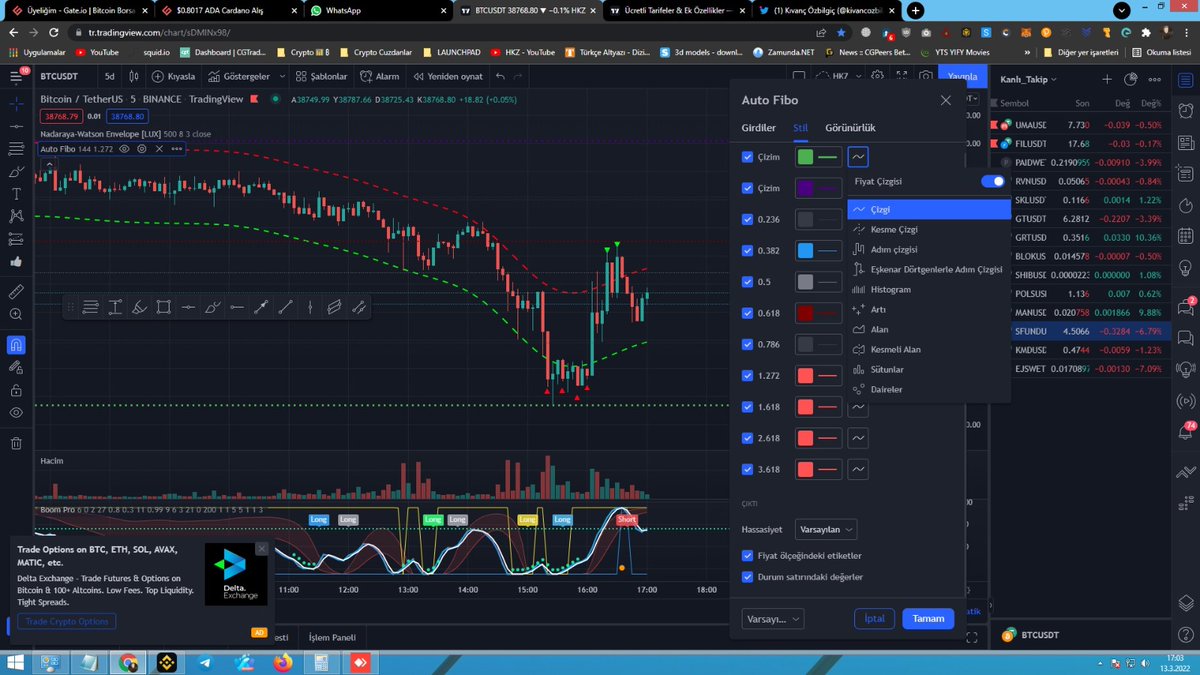Toggle eye hide-all-drawings icon in left sidebar
1200x675 pixels.
click(x=16, y=413)
